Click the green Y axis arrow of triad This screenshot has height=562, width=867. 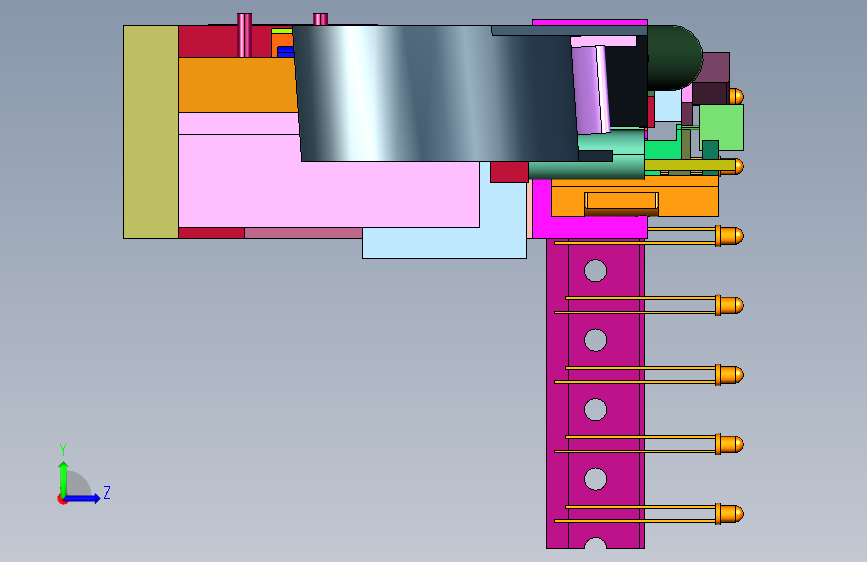[64, 479]
